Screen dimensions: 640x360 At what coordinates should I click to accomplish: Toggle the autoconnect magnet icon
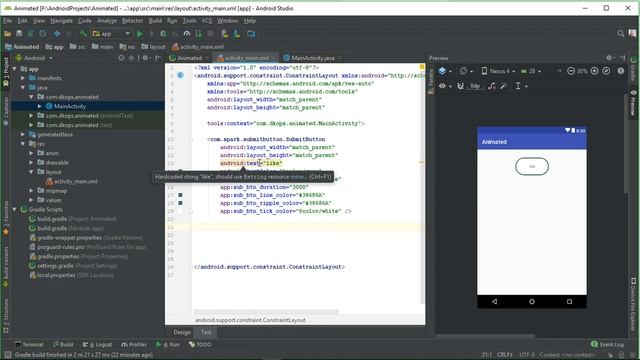[x=460, y=86]
